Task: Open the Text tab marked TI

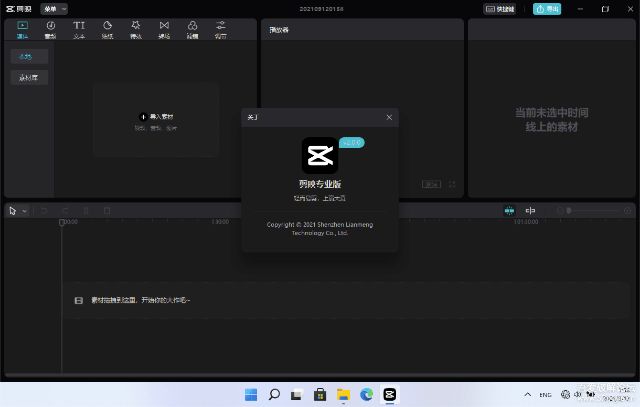Action: [x=79, y=30]
